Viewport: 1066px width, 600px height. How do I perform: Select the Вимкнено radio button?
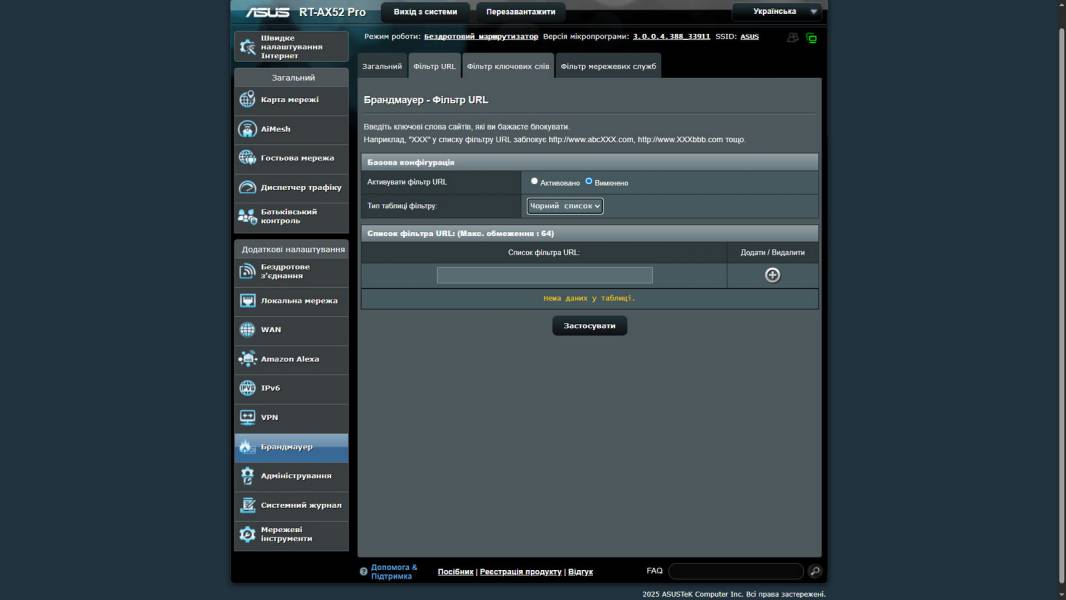[589, 182]
